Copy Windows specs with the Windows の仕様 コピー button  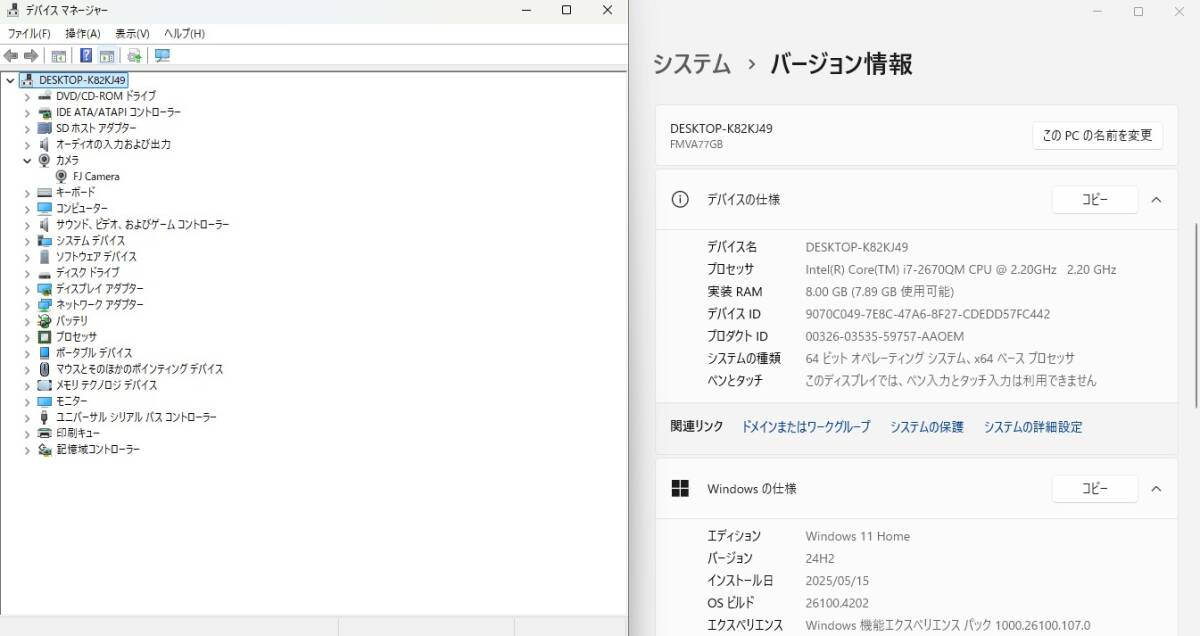click(x=1095, y=489)
